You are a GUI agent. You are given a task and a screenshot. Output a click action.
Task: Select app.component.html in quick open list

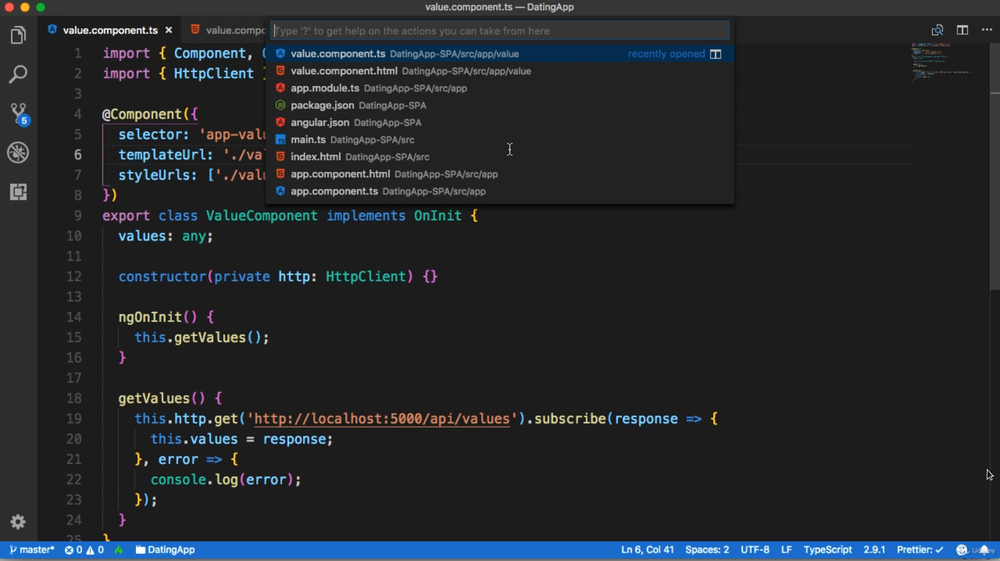pos(500,174)
